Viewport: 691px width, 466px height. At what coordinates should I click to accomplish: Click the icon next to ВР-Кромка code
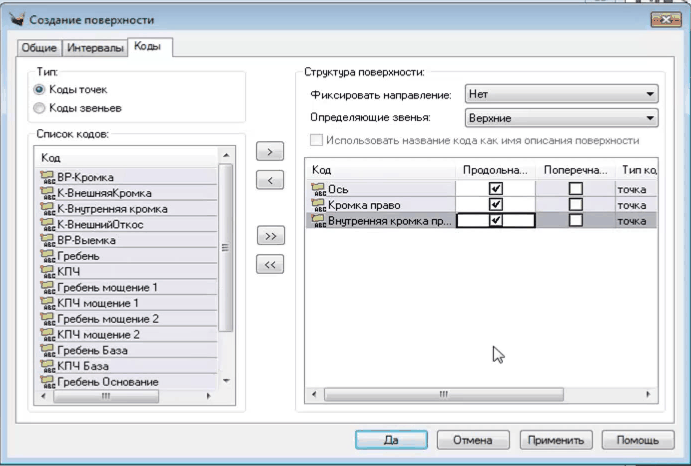coord(47,177)
